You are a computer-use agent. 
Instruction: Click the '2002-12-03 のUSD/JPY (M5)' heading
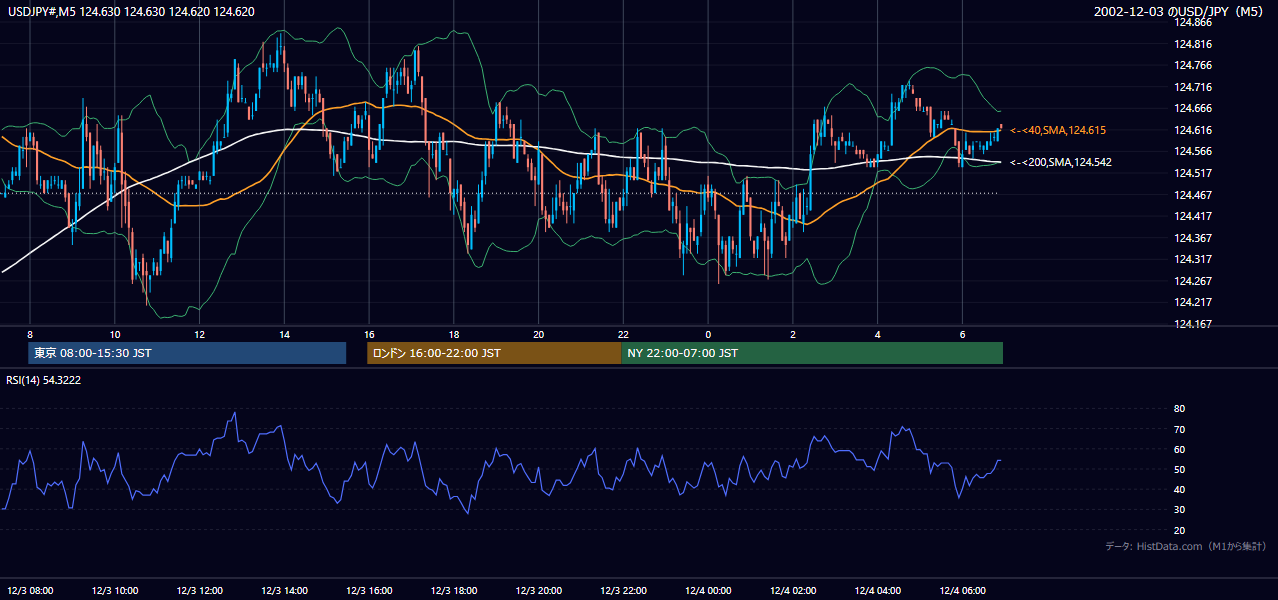pyautogui.click(x=1180, y=12)
